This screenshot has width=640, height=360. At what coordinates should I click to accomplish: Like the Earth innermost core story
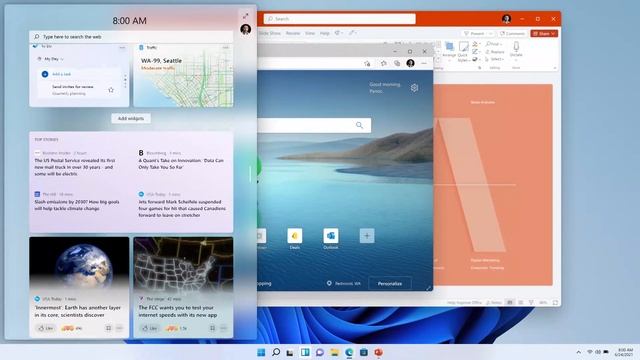pos(46,328)
